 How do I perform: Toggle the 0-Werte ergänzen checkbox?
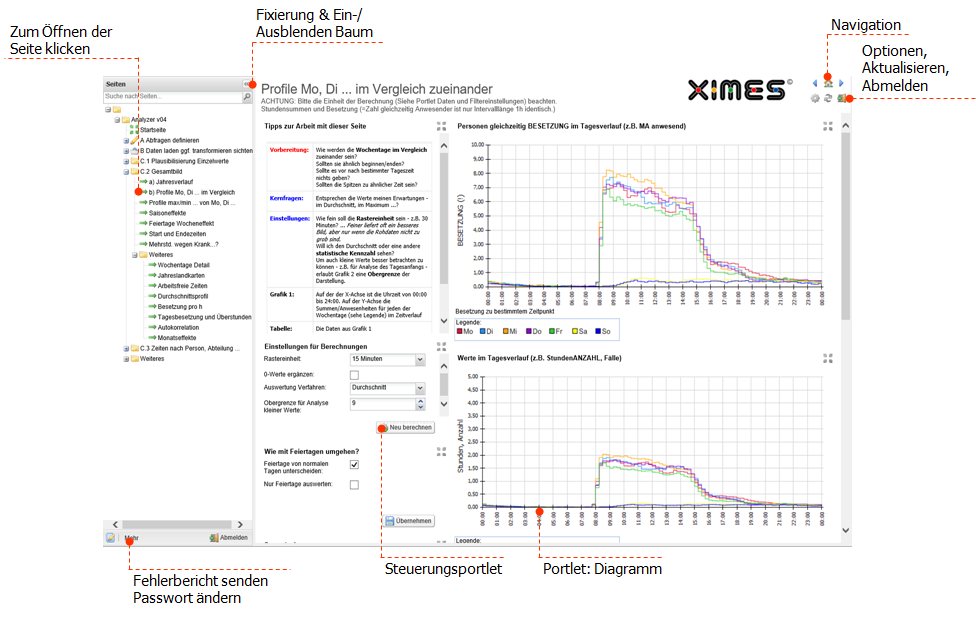[x=354, y=375]
